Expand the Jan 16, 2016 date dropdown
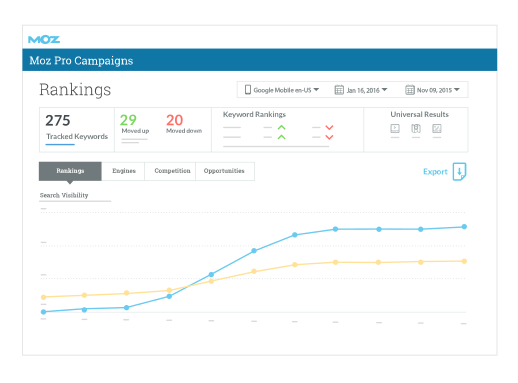Viewport: 518px width, 383px height. [361, 90]
